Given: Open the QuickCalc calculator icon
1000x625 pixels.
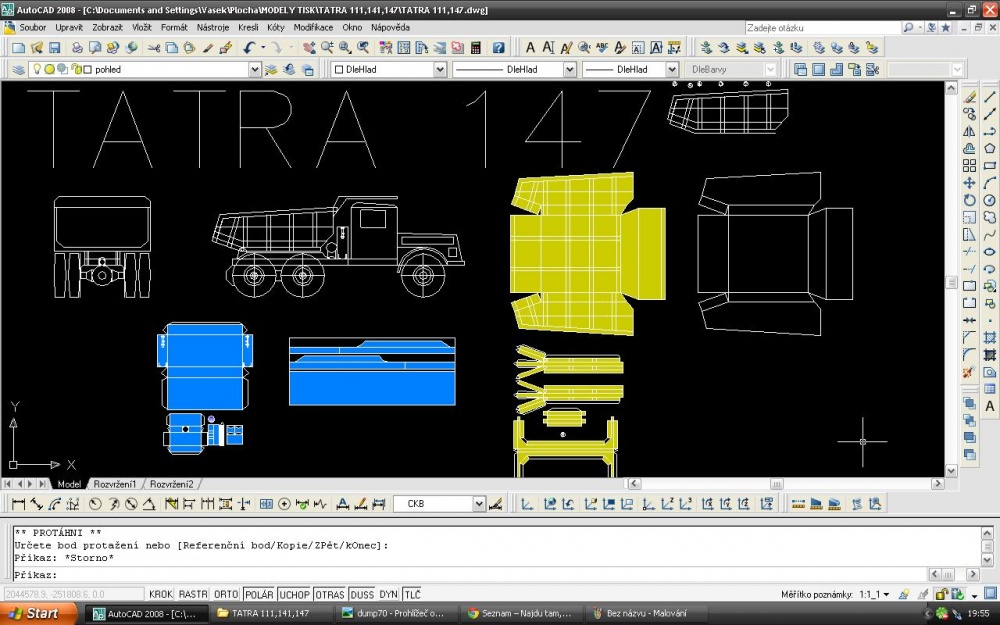Looking at the screenshot, I should coord(475,48).
